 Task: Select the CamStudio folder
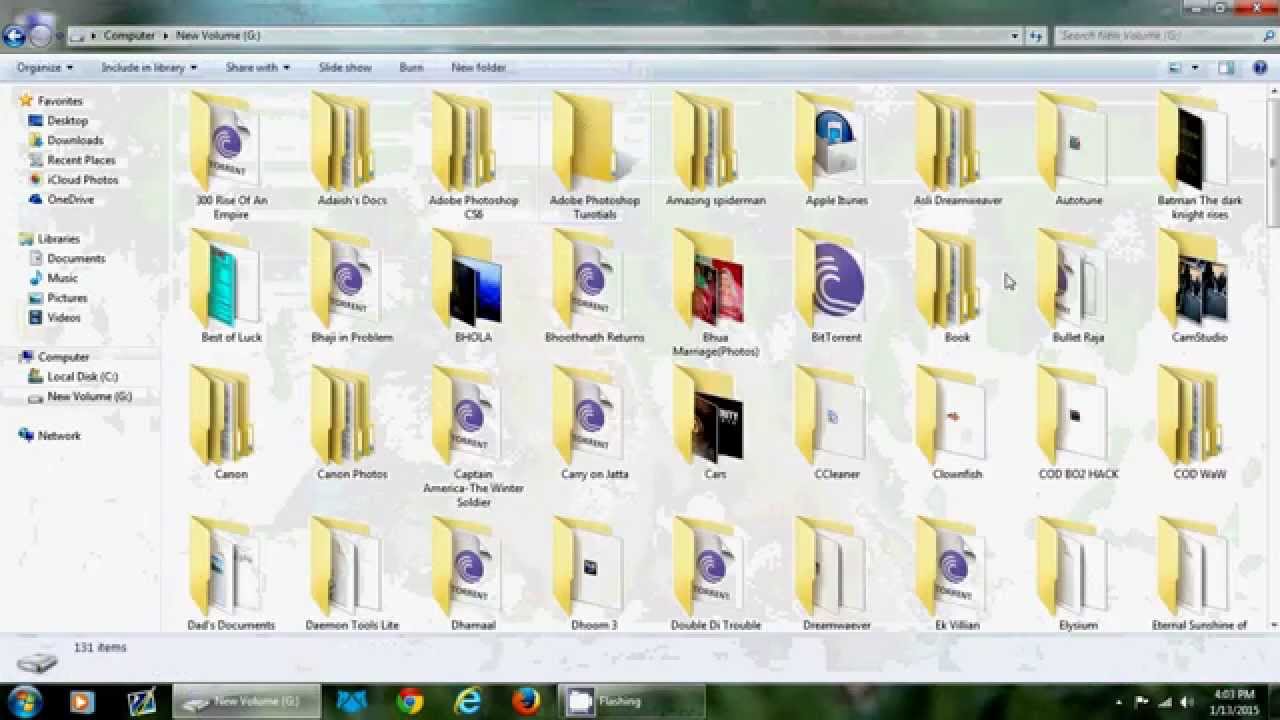[x=1199, y=287]
